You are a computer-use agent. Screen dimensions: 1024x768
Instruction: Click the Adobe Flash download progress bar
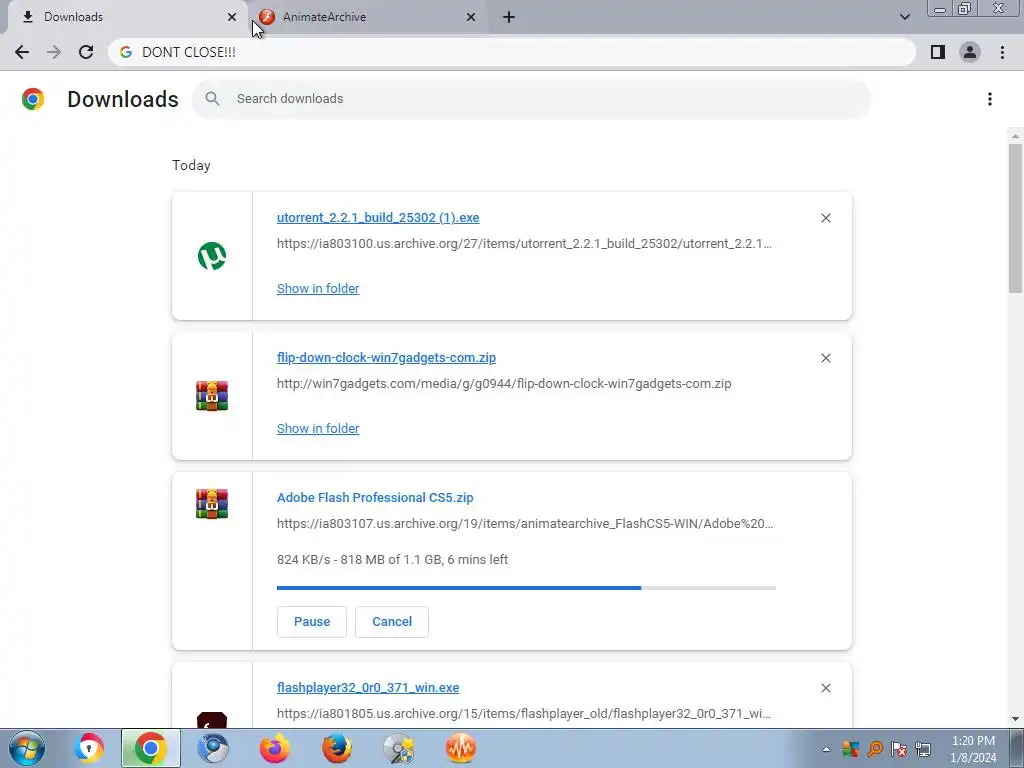526,588
